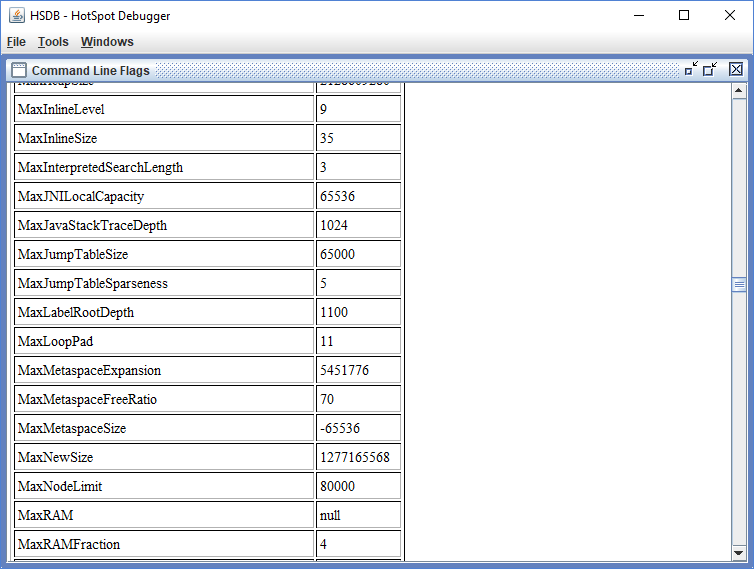Image resolution: width=754 pixels, height=569 pixels.
Task: Click the scrollbar up arrow
Action: [739, 90]
